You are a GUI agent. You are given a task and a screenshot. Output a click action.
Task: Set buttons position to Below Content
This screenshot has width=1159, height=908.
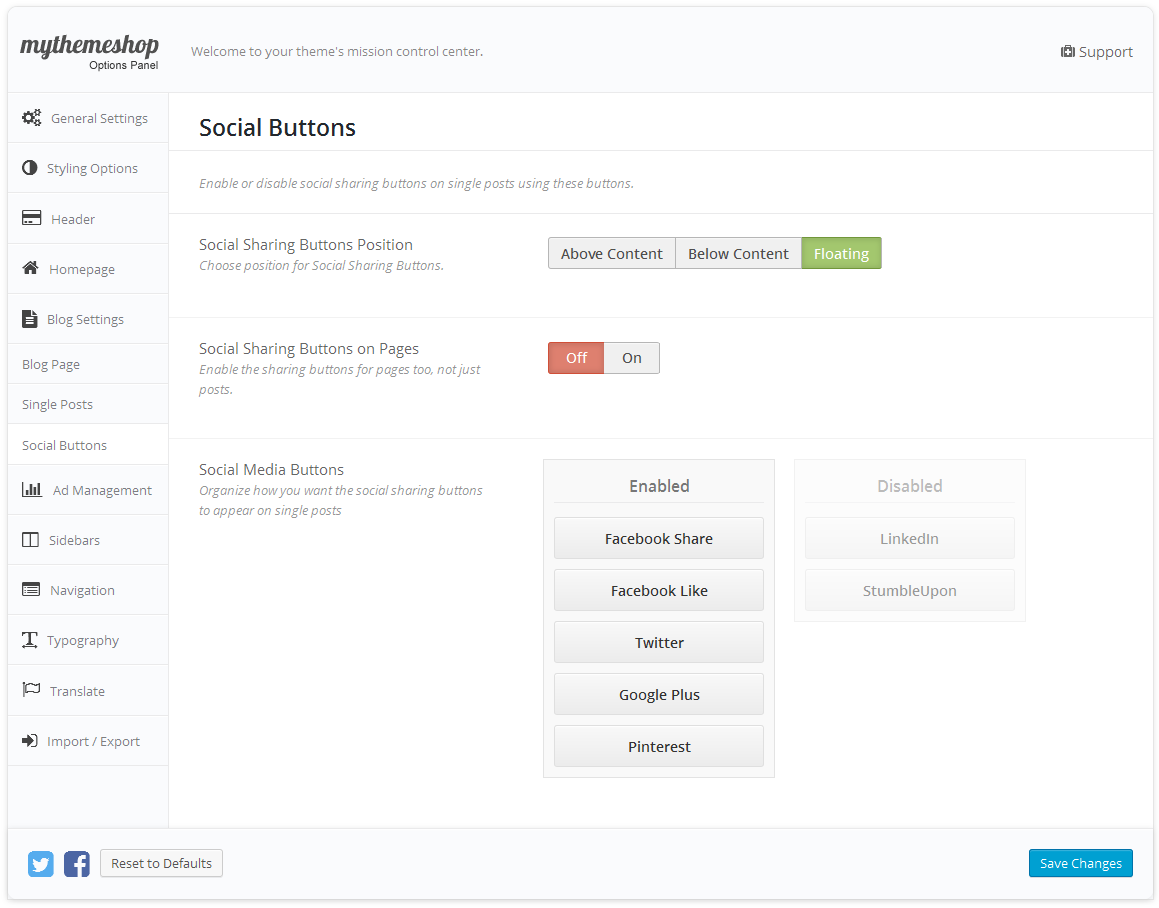[x=738, y=254]
